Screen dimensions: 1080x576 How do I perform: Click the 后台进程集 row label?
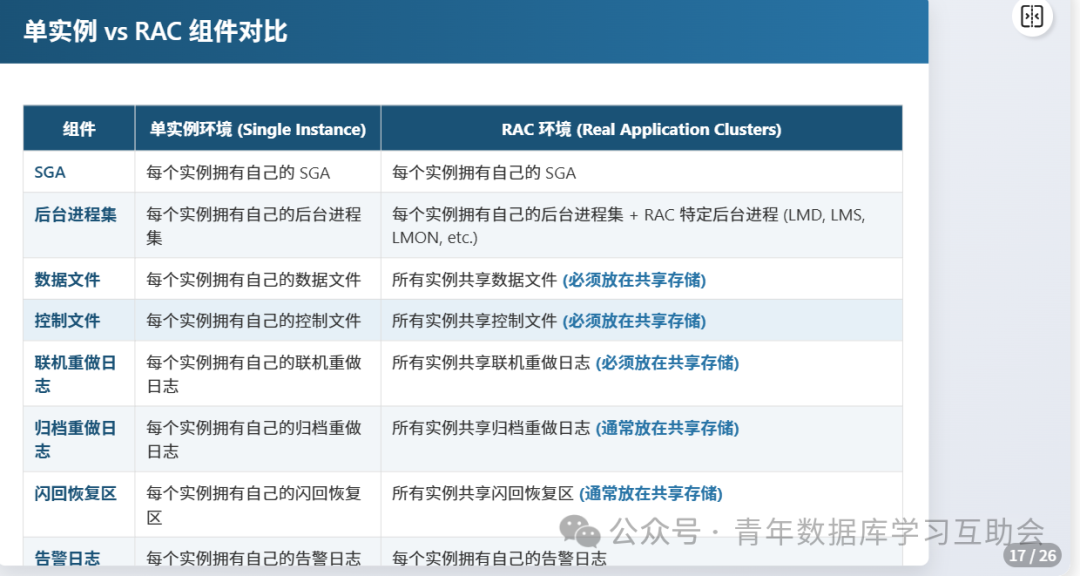pos(76,214)
